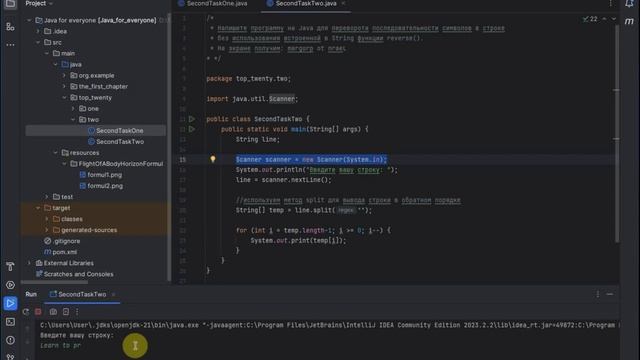Open the Notifications bell icon

tap(629, 4)
